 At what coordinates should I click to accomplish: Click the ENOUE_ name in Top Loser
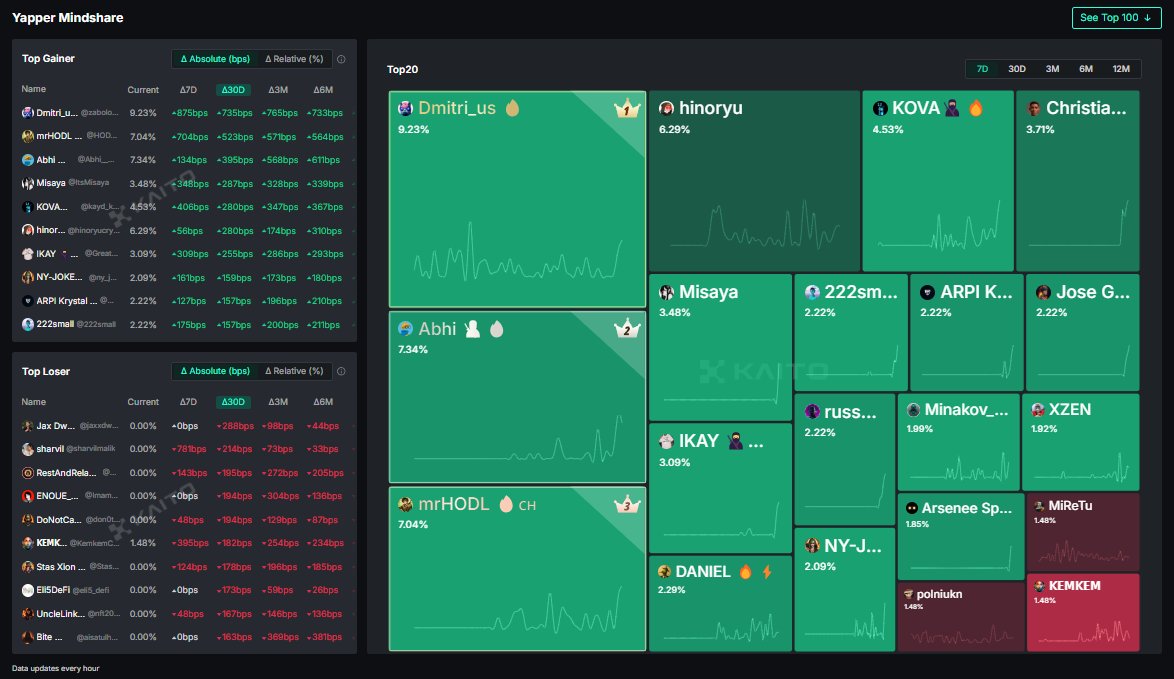[x=58, y=496]
